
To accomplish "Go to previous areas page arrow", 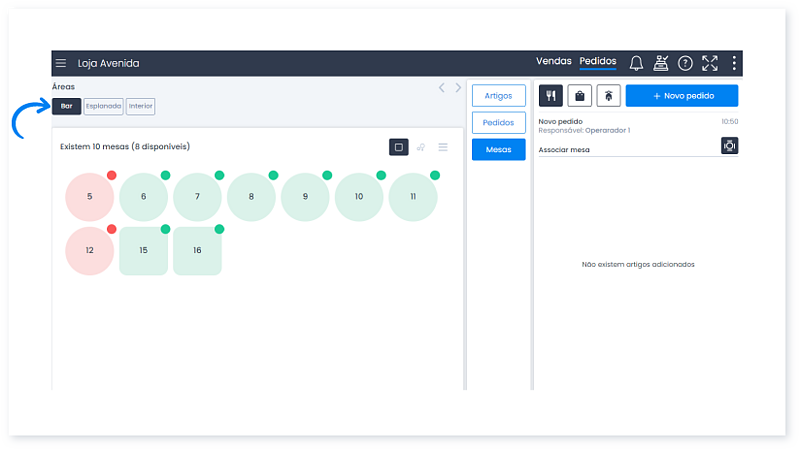I will (x=442, y=88).
